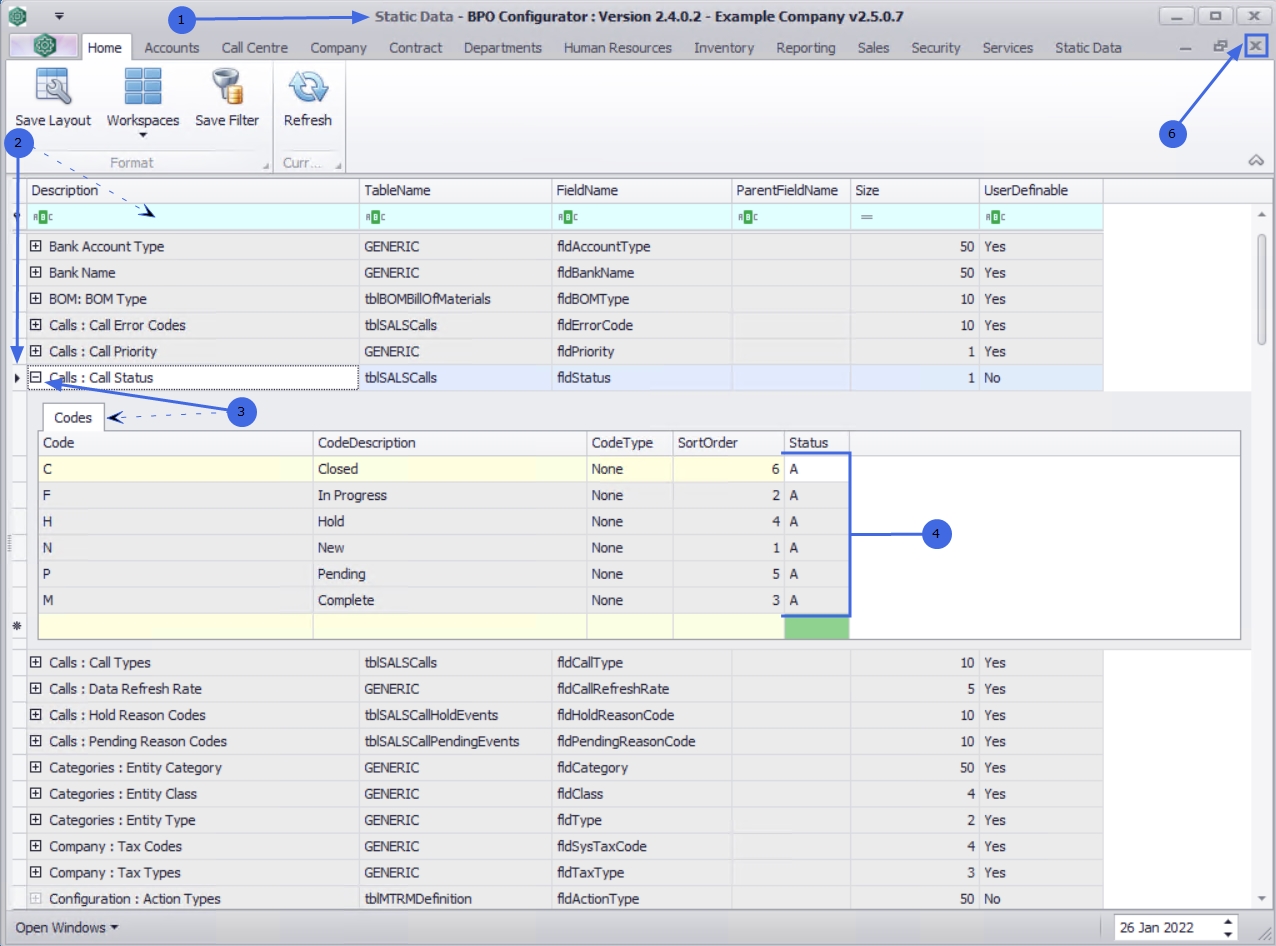
Task: Expand the Calls : Hold Reason Codes row
Action: [36, 715]
